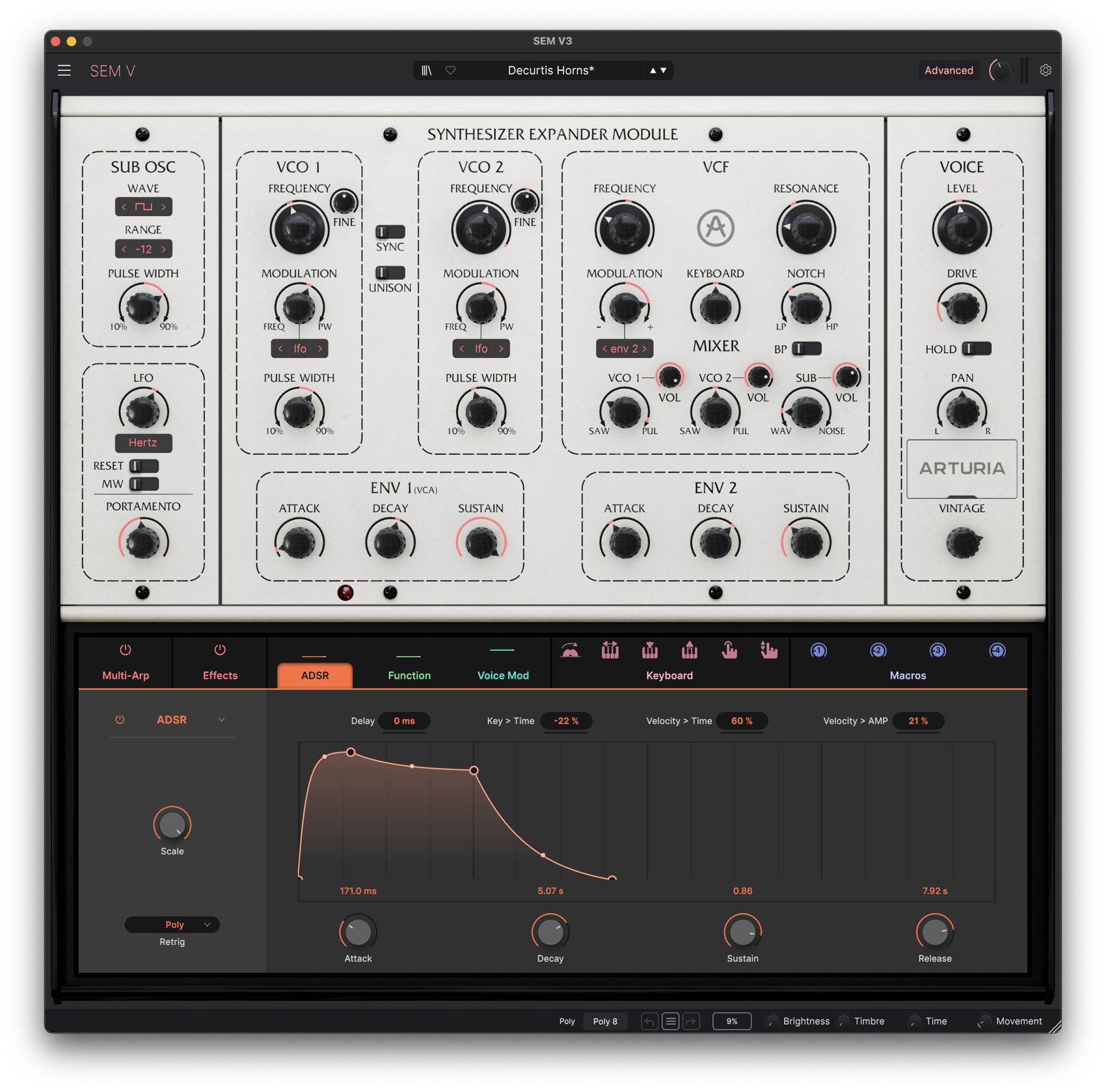Select next VCF modulation source after env 2
This screenshot has height=1092, width=1106.
(645, 349)
